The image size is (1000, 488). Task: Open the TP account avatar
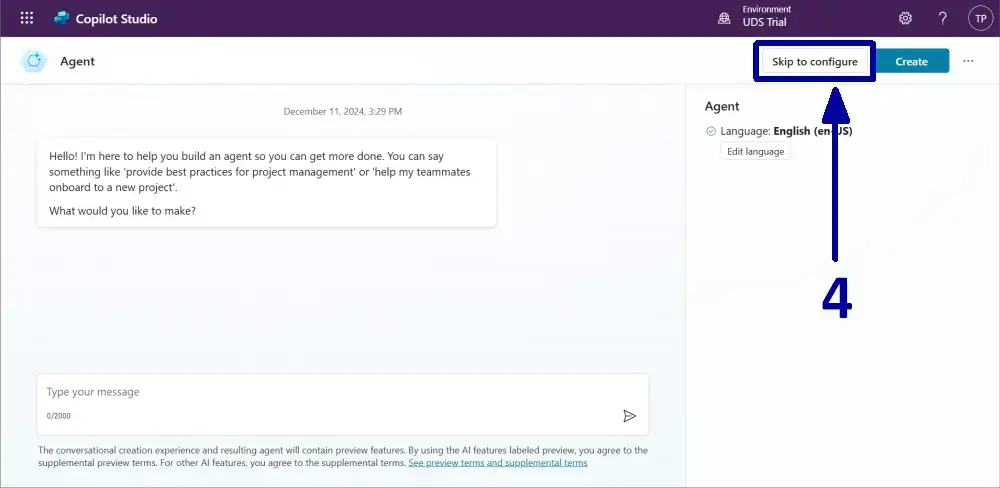[981, 18]
